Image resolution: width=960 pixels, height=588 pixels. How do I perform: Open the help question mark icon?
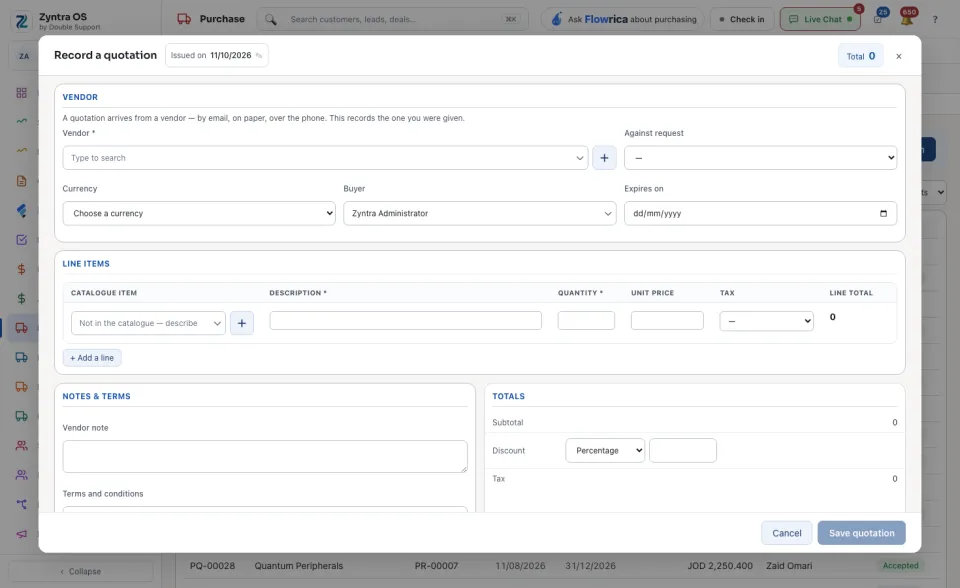click(935, 20)
